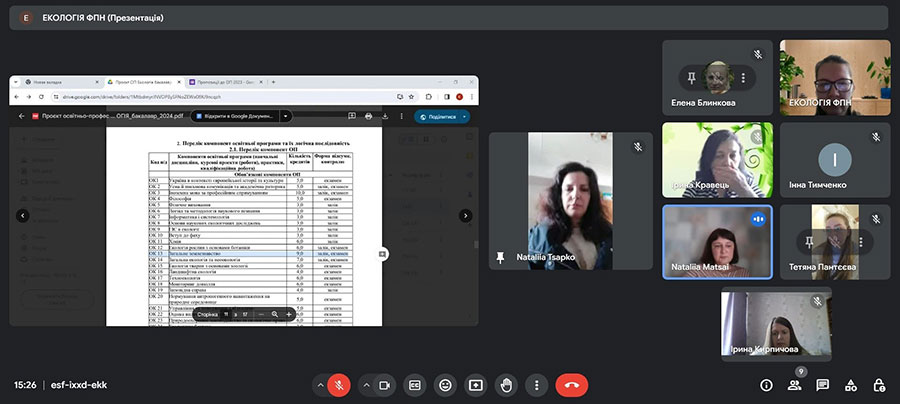Image resolution: width=900 pixels, height=404 pixels.
Task: Select the ЕКОЛОГІЯ ФПН camera tile
Action: (835, 77)
